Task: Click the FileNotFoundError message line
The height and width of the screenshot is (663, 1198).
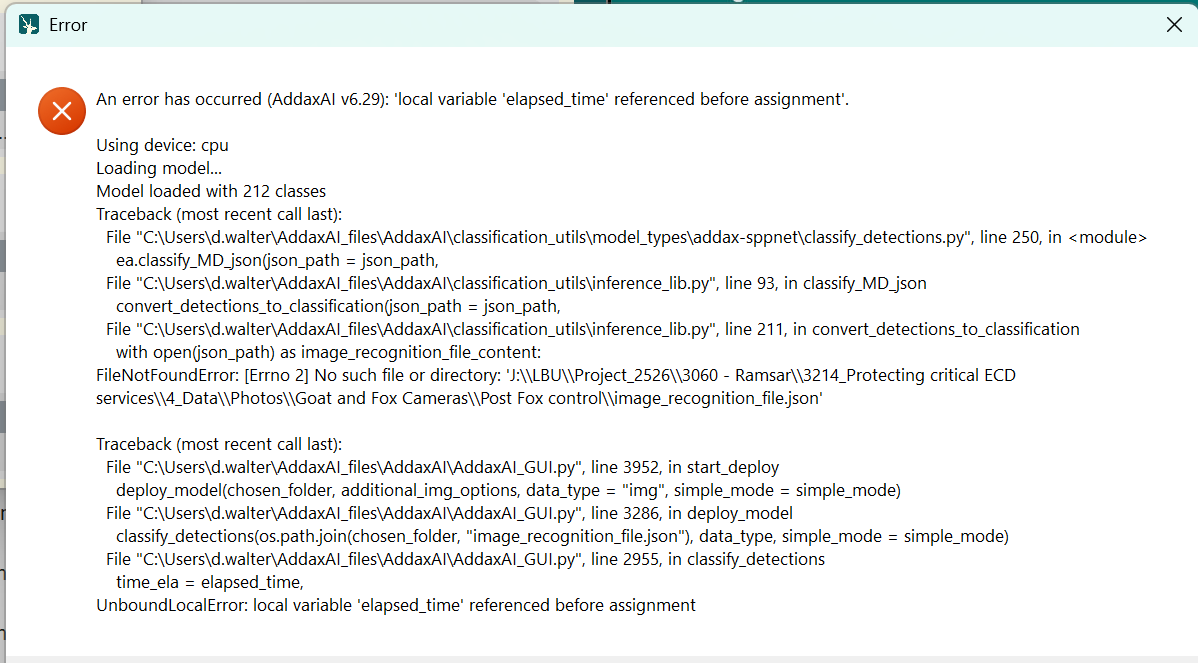Action: 555,375
